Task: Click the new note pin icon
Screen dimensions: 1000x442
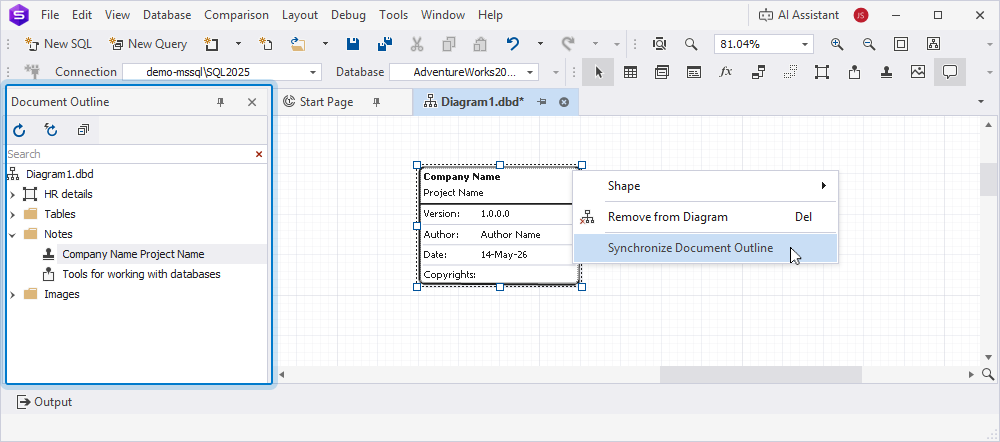Action: [x=854, y=72]
